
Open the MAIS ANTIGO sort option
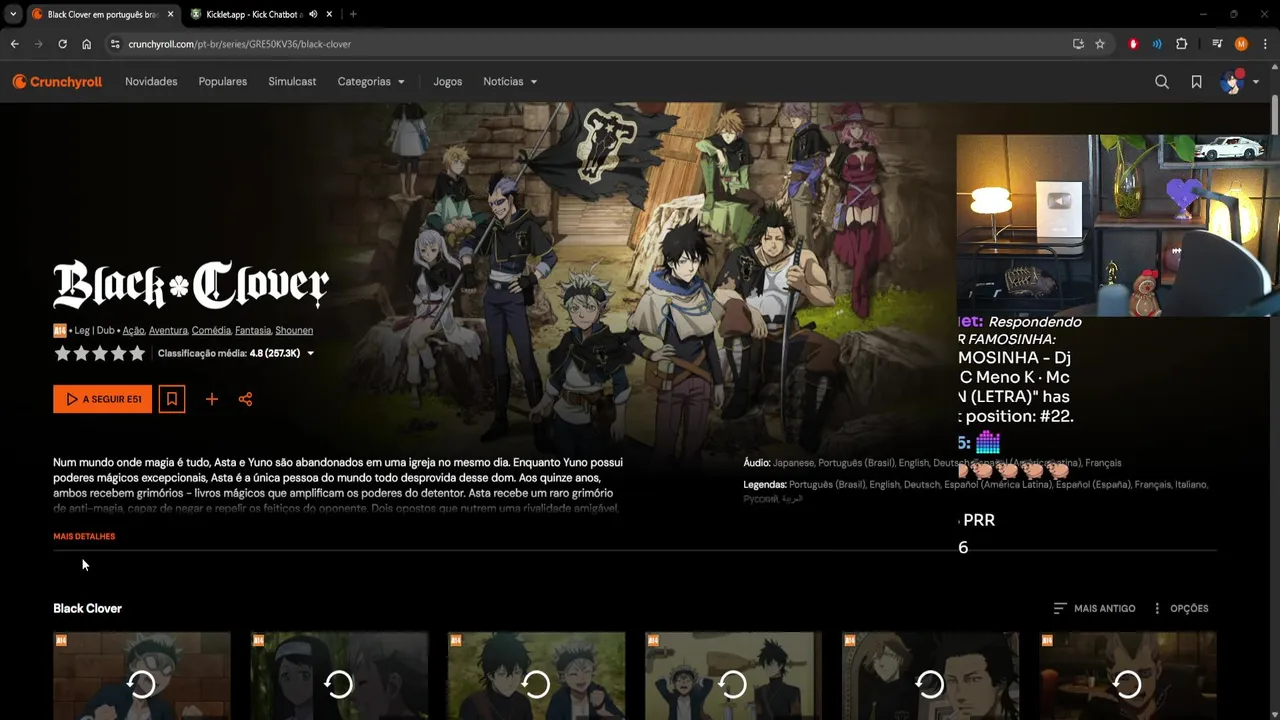[1094, 608]
